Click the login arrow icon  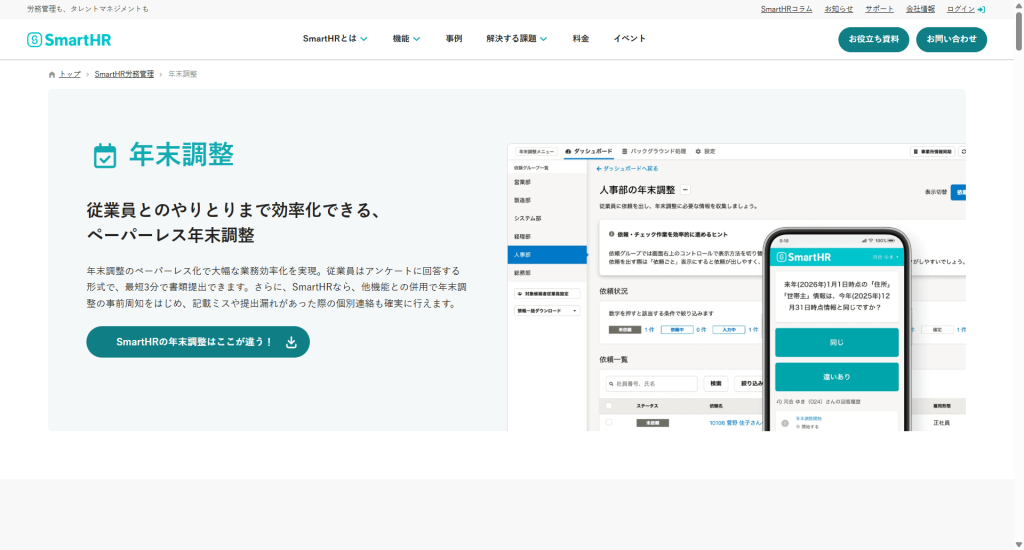point(981,9)
